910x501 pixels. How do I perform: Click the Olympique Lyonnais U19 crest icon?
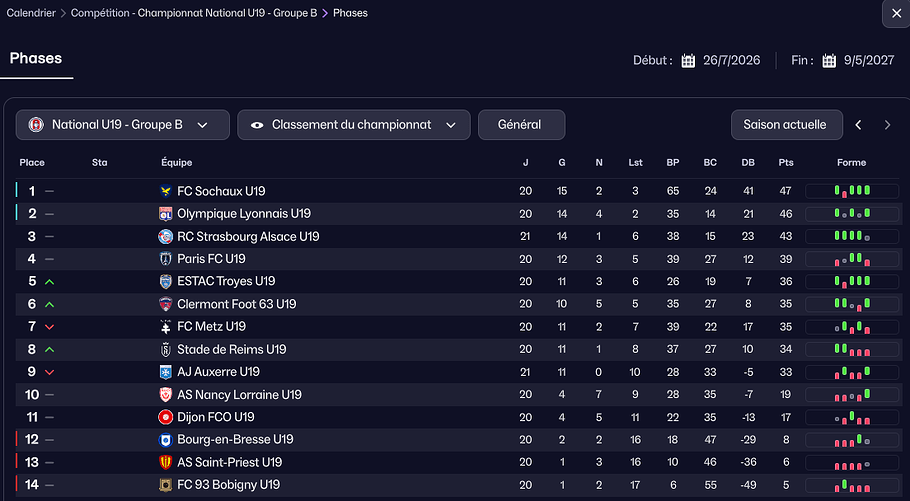coord(166,214)
